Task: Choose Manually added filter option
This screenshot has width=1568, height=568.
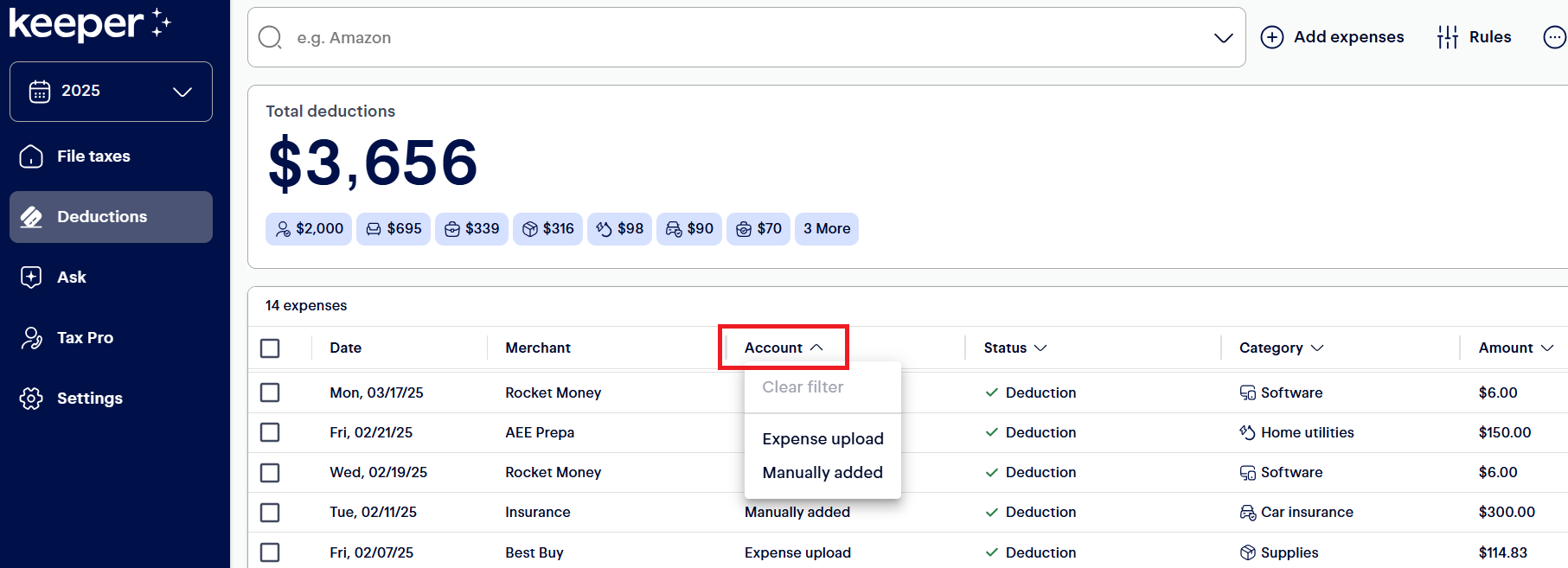Action: tap(822, 473)
